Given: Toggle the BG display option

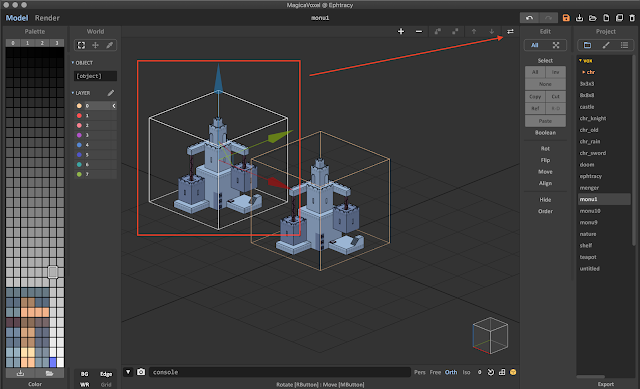Looking at the screenshot, I should point(84,374).
